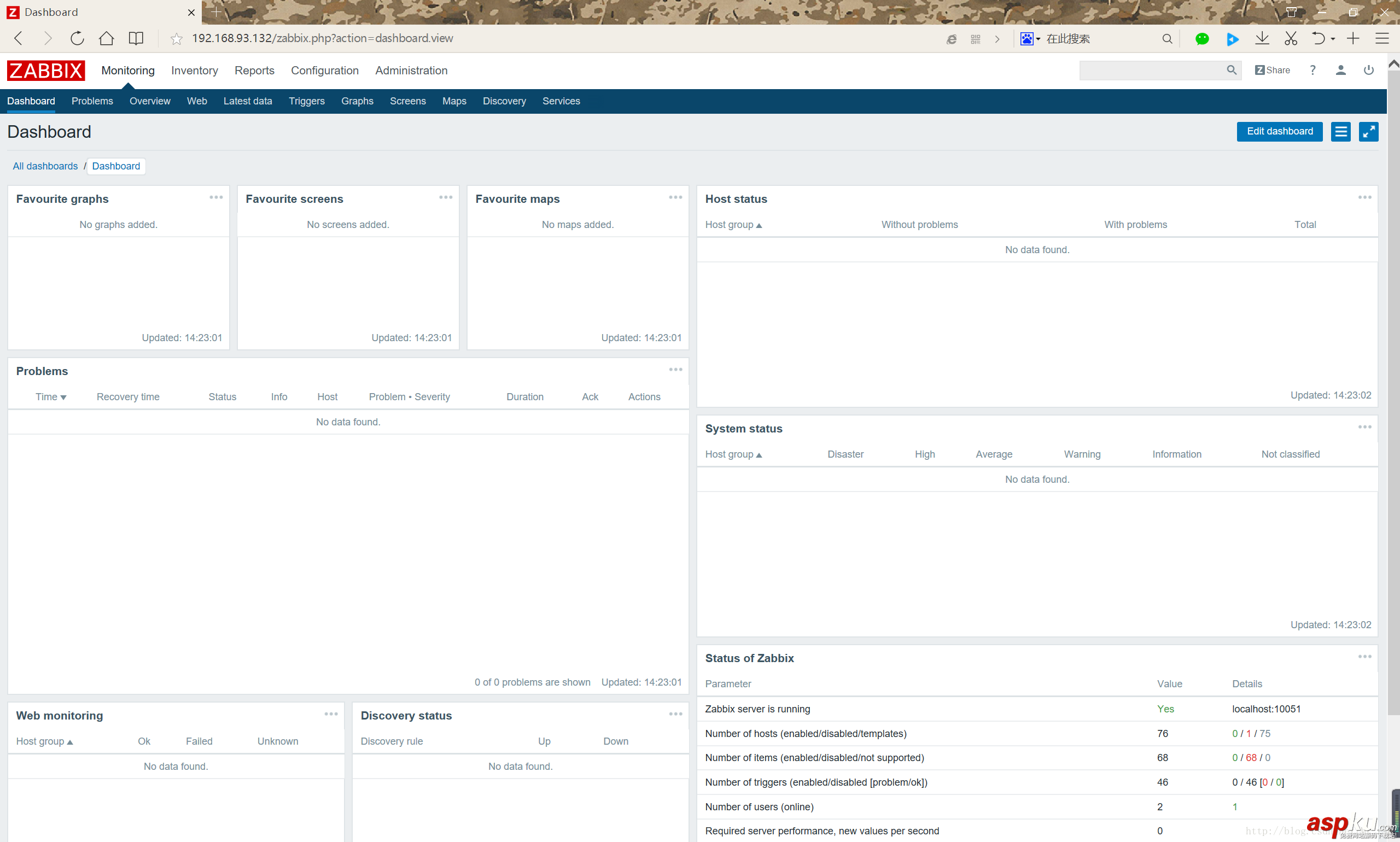
Task: Navigate to the Graphs tab
Action: tap(357, 101)
